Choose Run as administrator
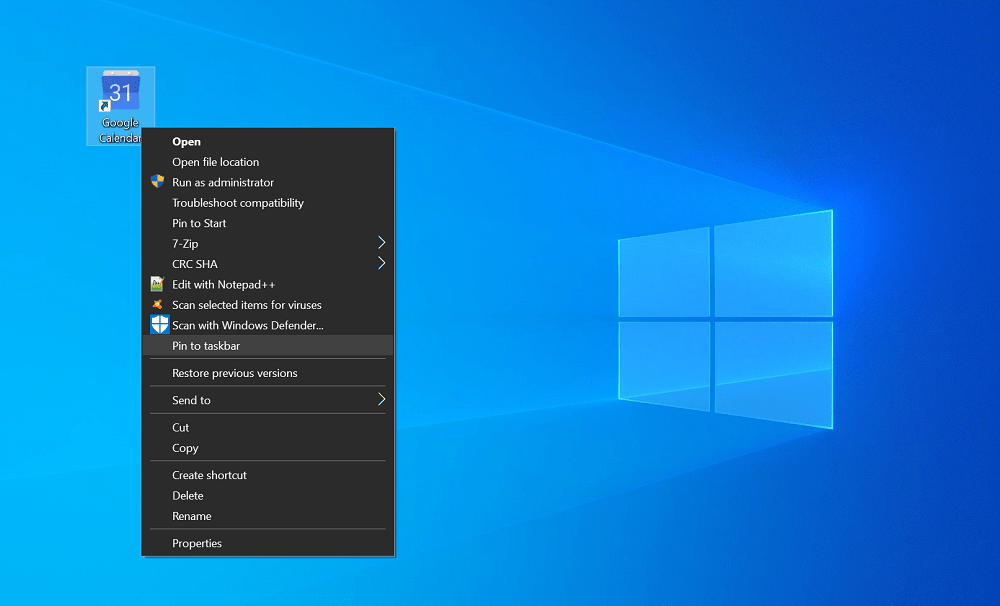 click(x=268, y=182)
